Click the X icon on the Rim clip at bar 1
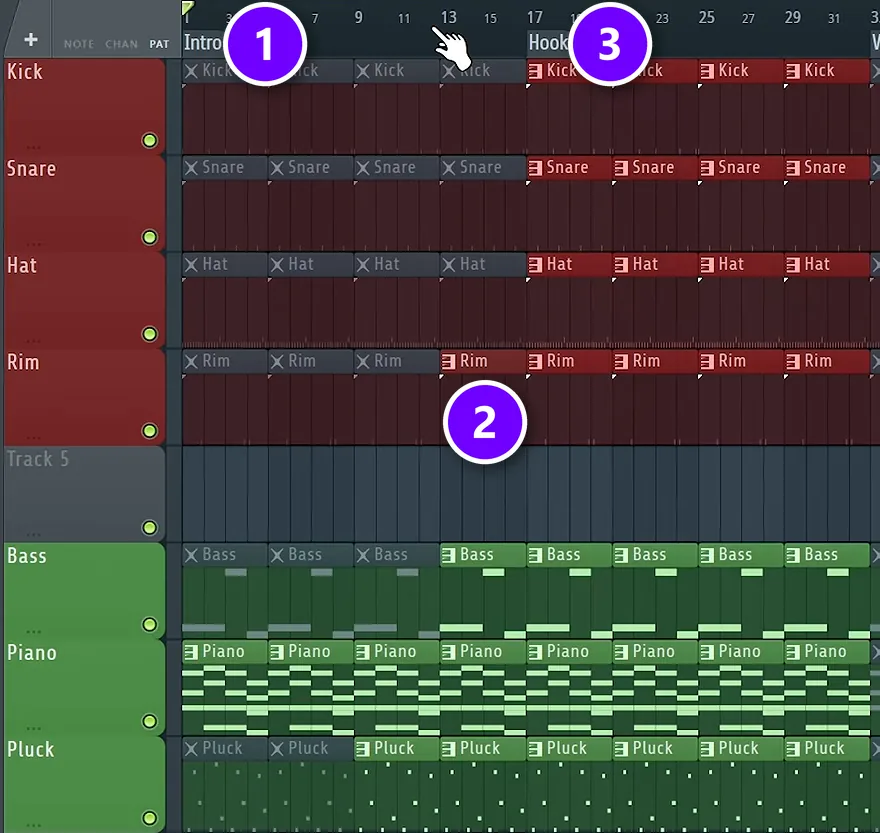 191,361
